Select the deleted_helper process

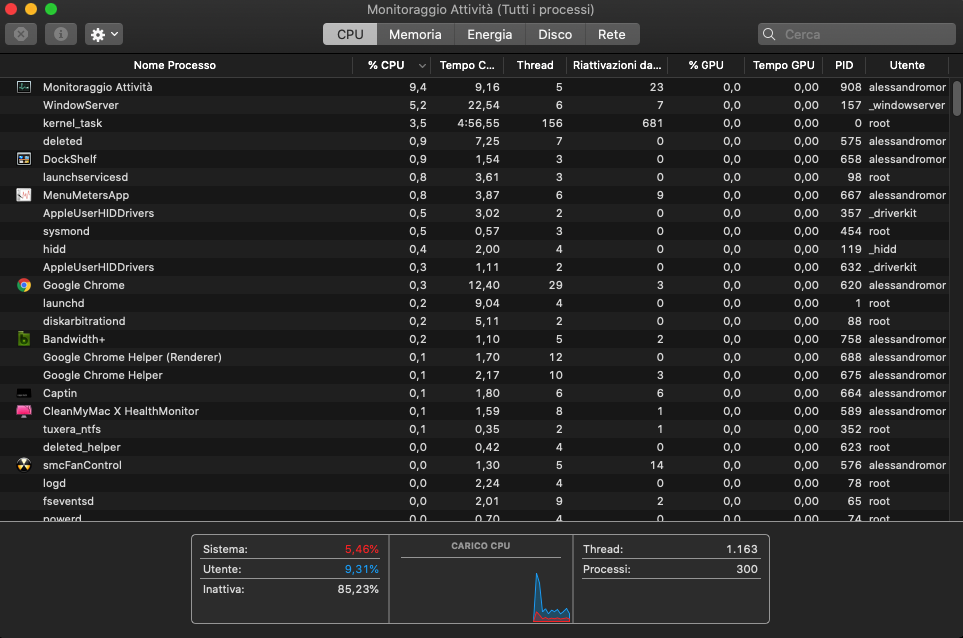[475, 447]
